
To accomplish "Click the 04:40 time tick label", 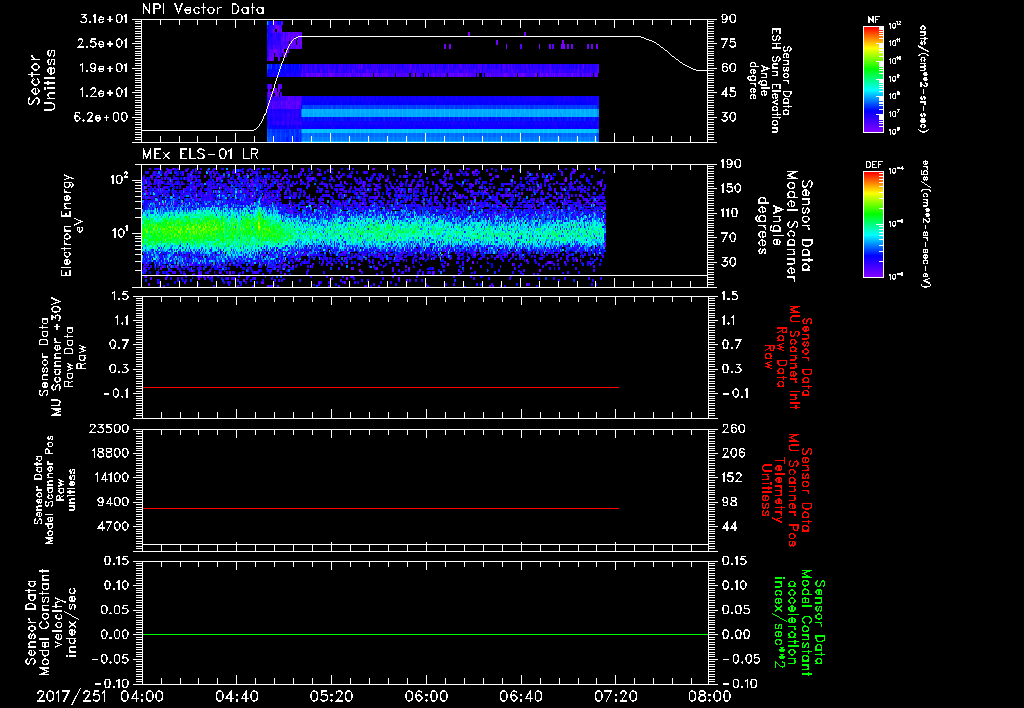I will [236, 696].
